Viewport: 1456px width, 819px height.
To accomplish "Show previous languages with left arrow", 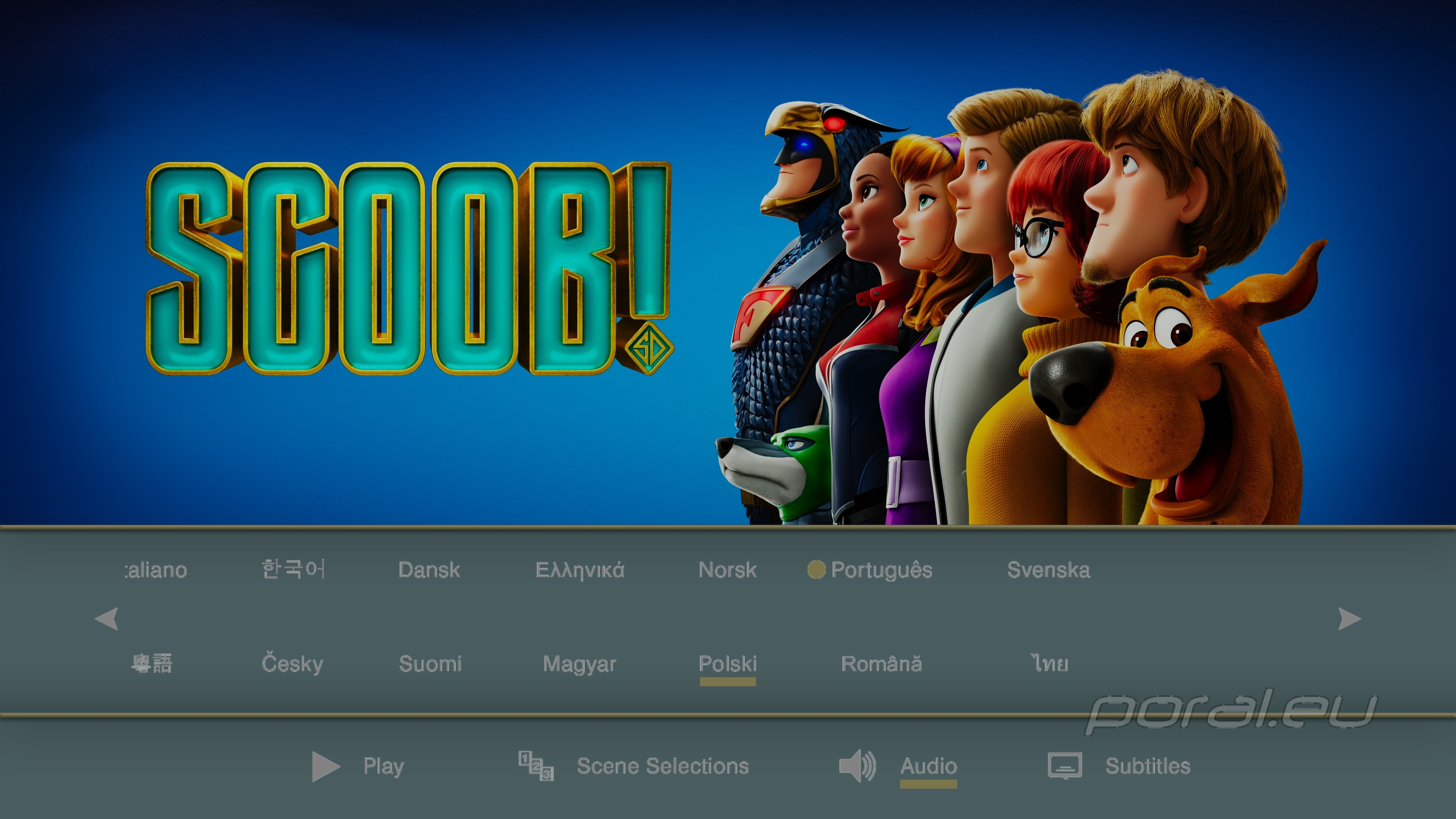I will [x=106, y=618].
